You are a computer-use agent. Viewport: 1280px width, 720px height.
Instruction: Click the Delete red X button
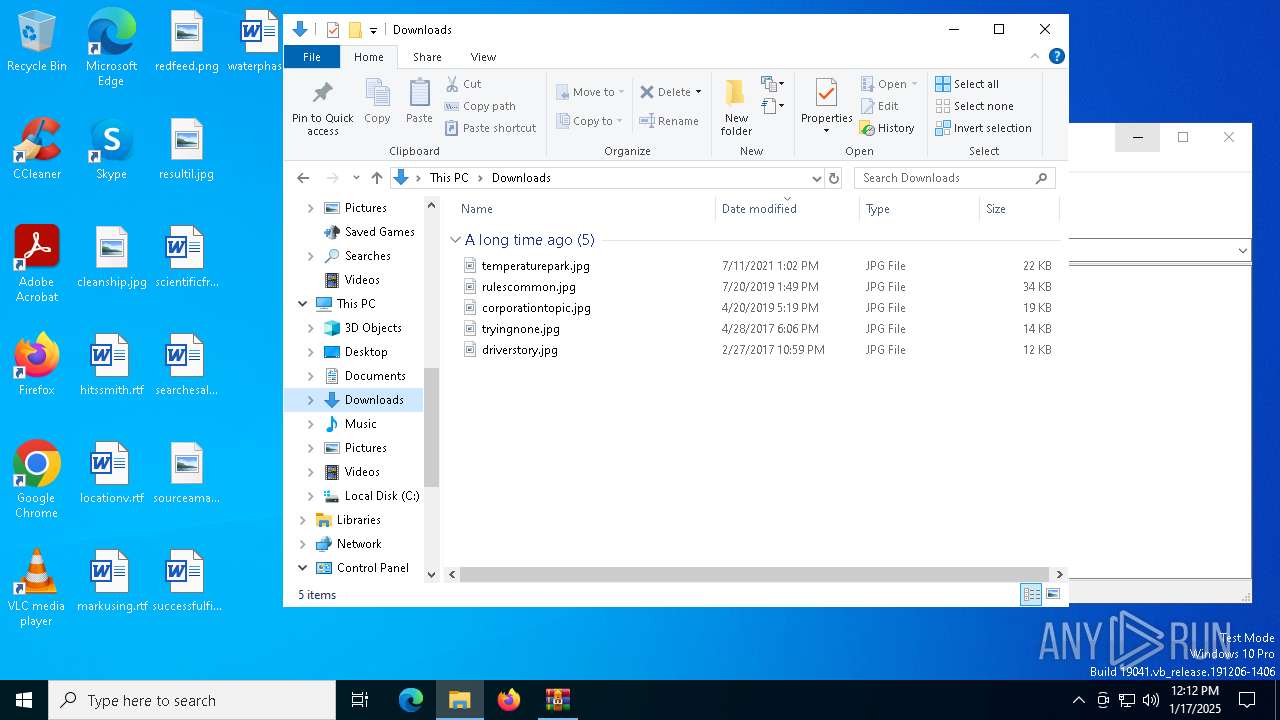click(665, 92)
